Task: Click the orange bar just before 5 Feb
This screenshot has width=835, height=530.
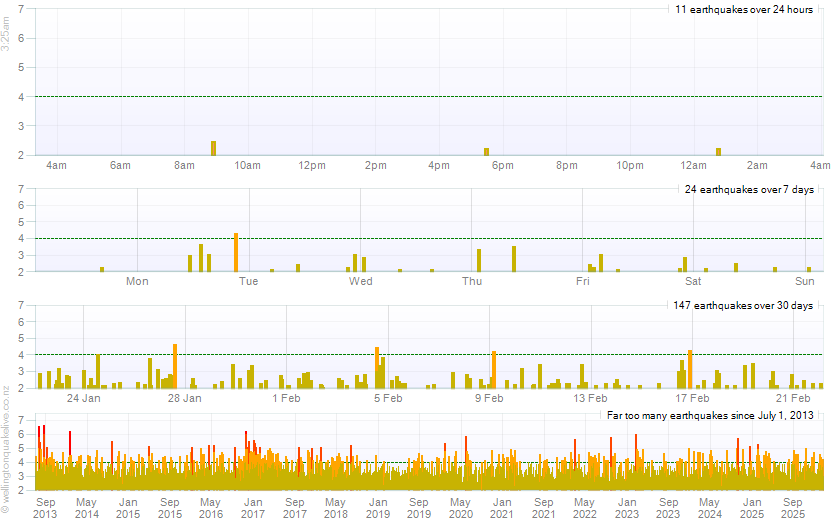Action: (x=377, y=368)
